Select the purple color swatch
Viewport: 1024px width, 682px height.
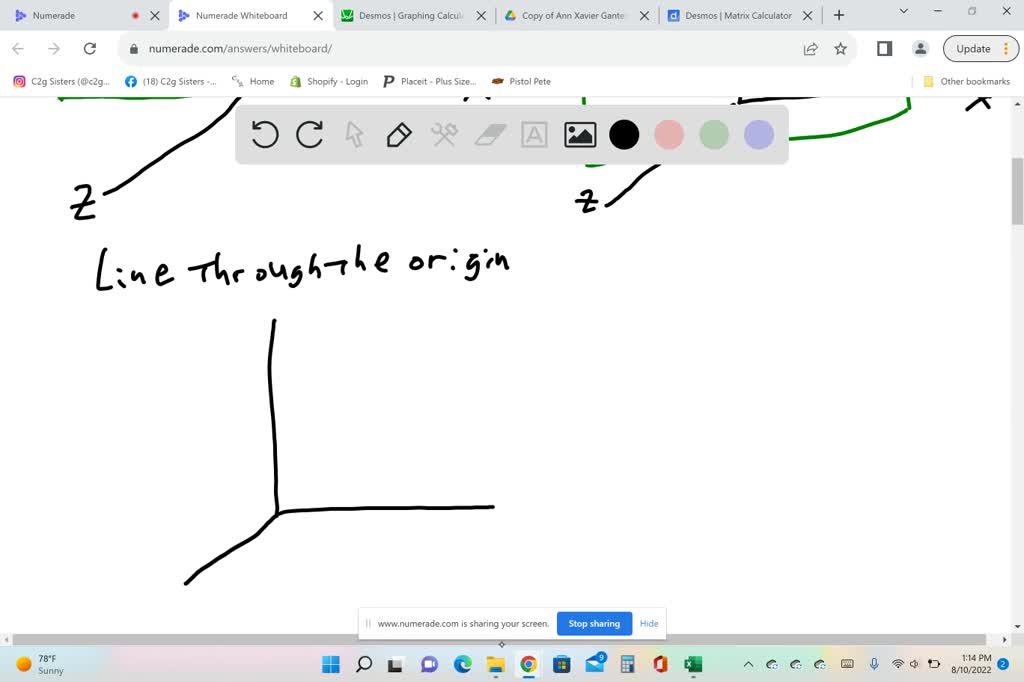click(x=759, y=134)
